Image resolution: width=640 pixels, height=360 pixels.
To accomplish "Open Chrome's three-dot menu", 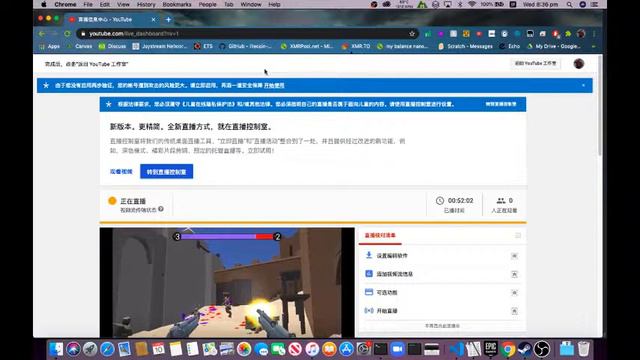I will (x=594, y=33).
